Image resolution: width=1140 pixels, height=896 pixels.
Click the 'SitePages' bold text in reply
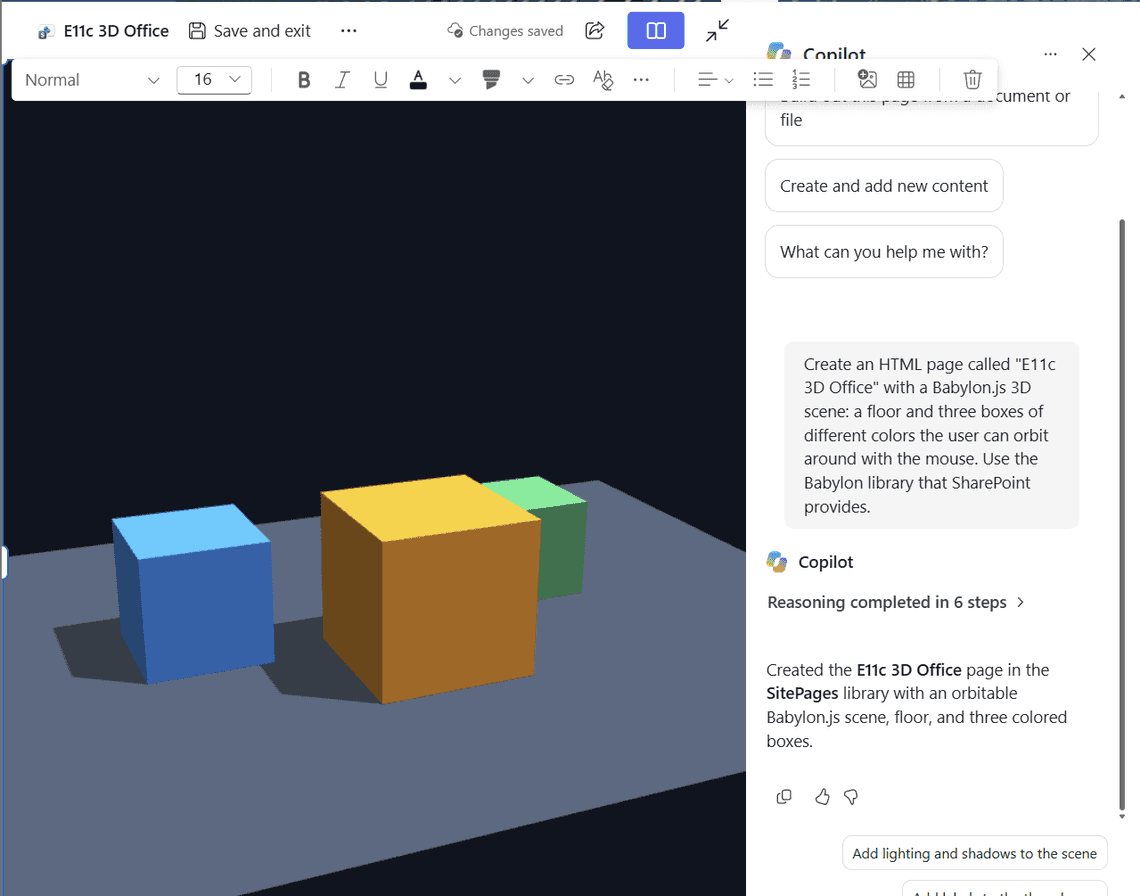click(802, 693)
